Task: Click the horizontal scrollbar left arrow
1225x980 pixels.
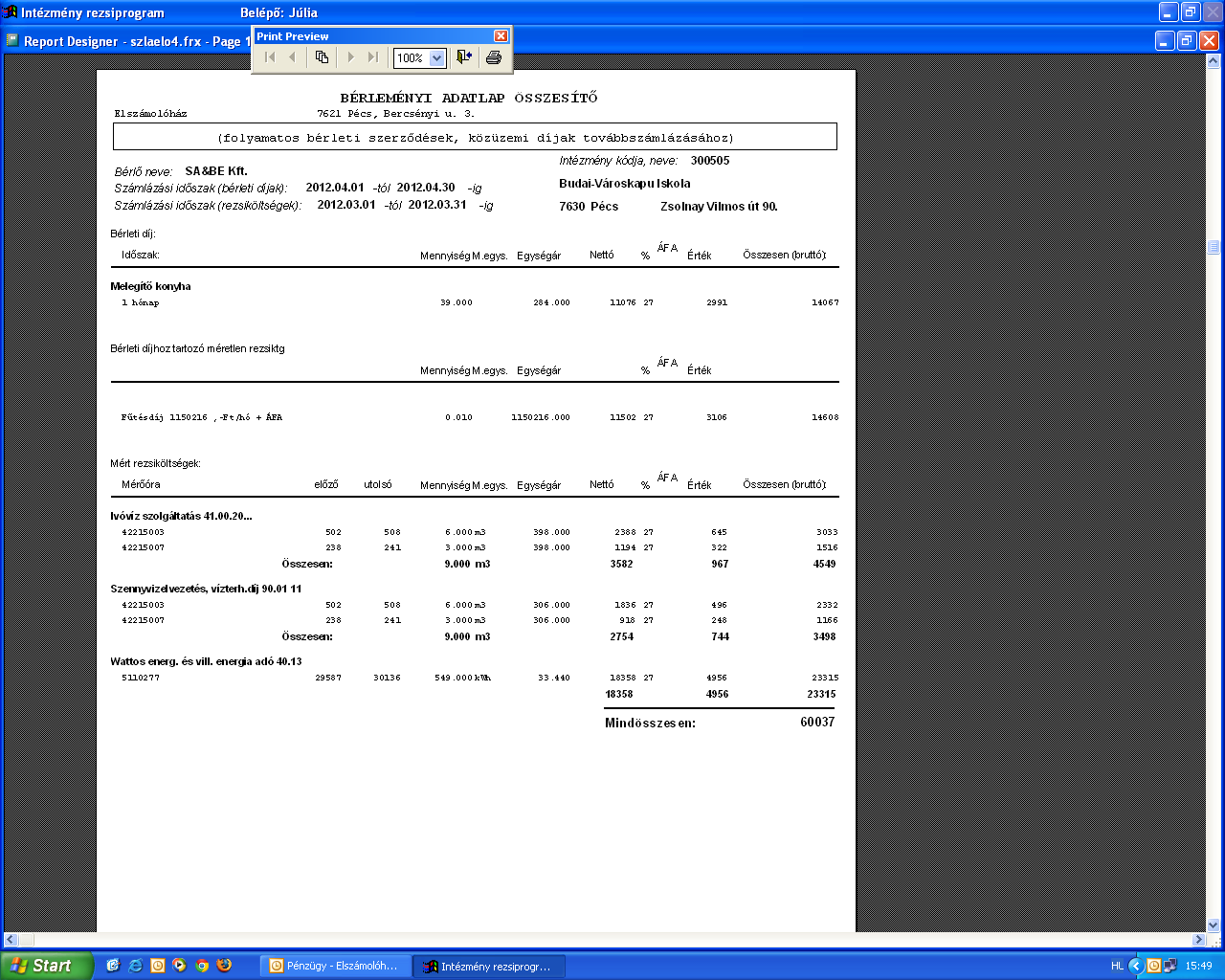Action: point(11,940)
